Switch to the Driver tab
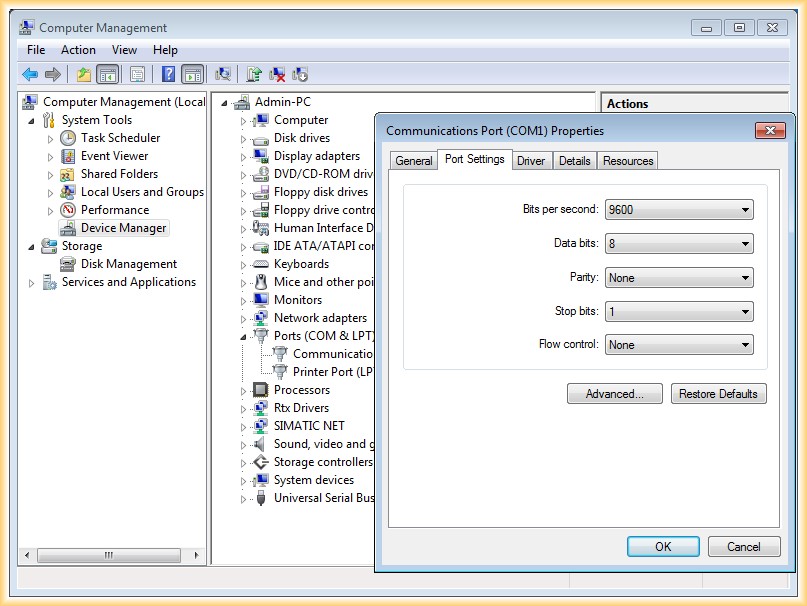This screenshot has height=606, width=807. tap(531, 160)
